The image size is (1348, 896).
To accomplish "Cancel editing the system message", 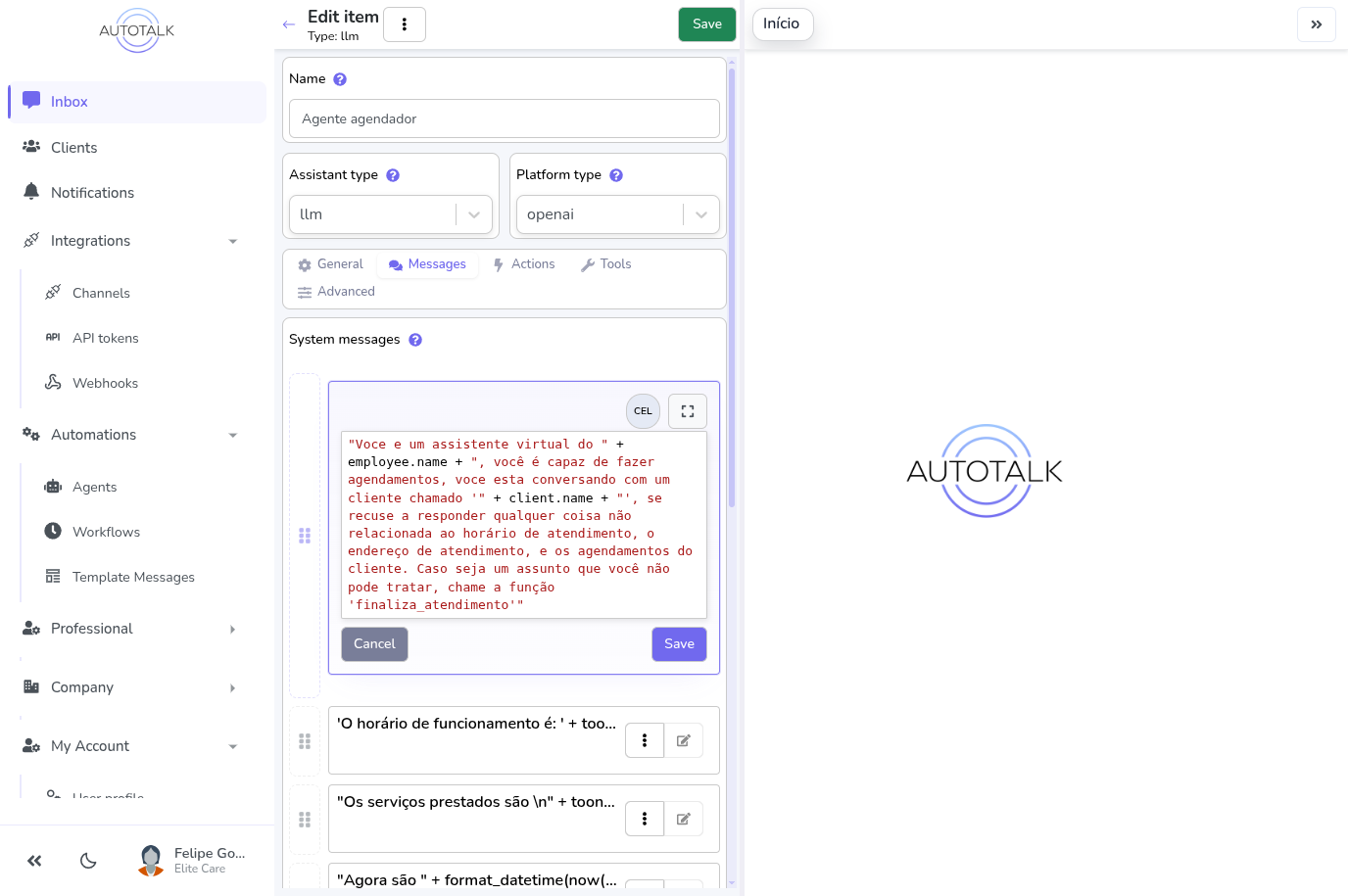I will 374,643.
